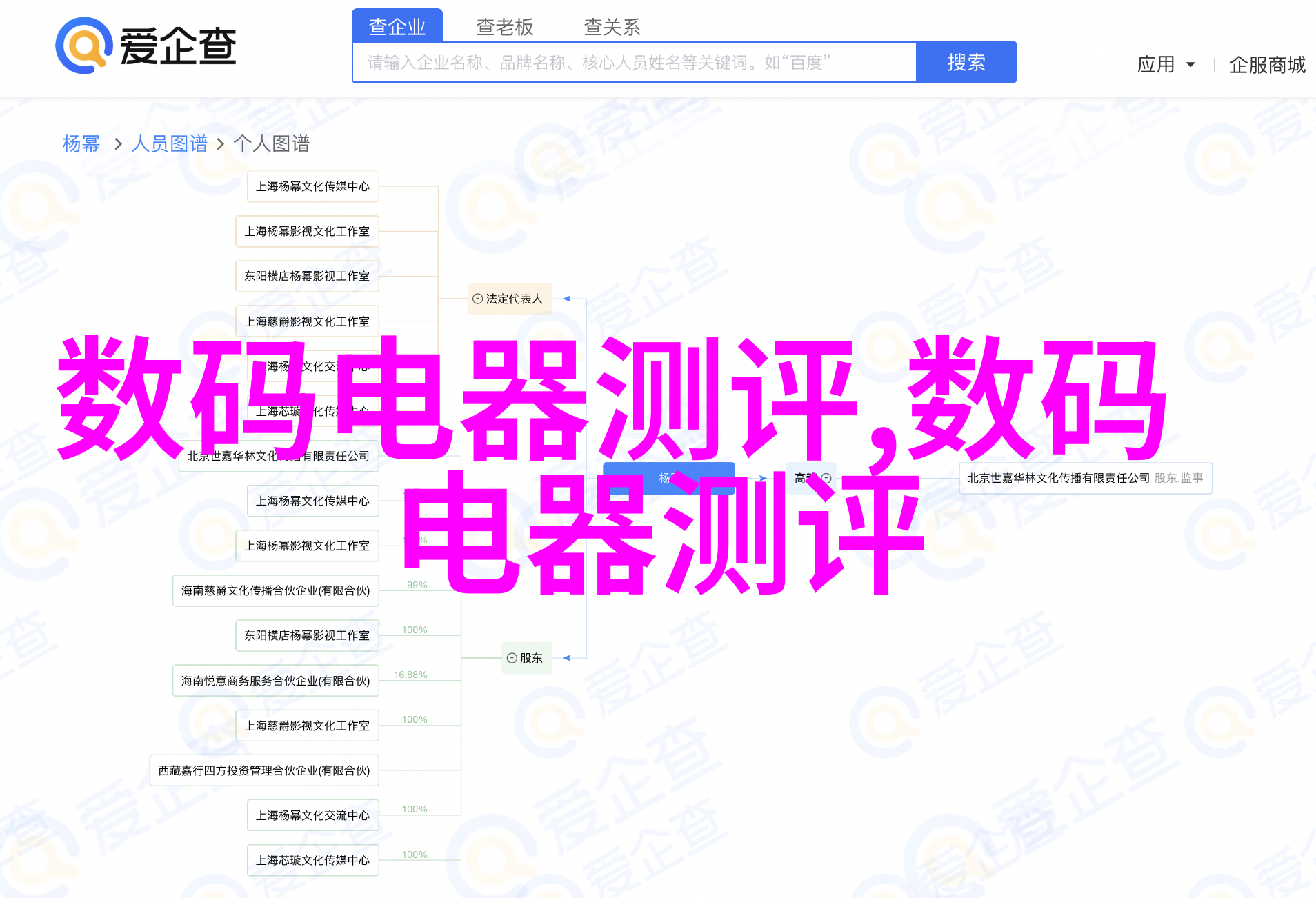Select the 法定代表人 category node label
This screenshot has width=1316, height=898.
click(x=515, y=299)
